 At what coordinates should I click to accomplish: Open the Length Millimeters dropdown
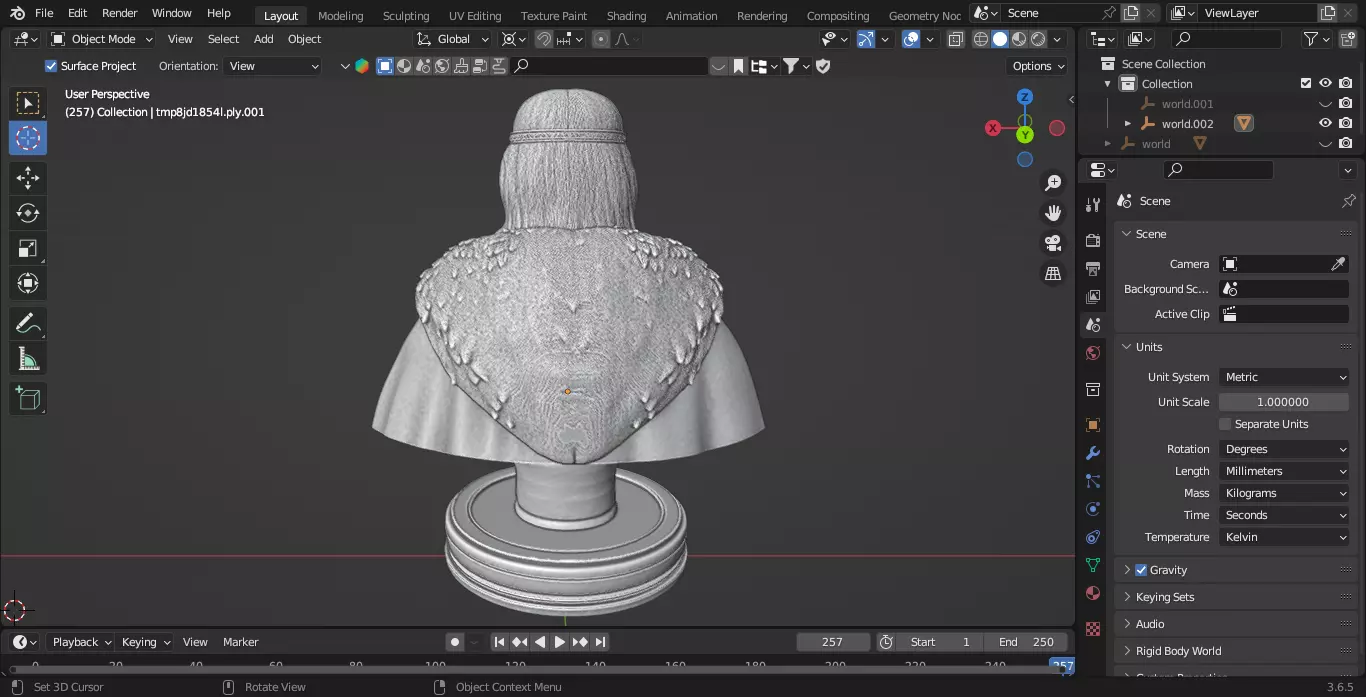[x=1284, y=471]
